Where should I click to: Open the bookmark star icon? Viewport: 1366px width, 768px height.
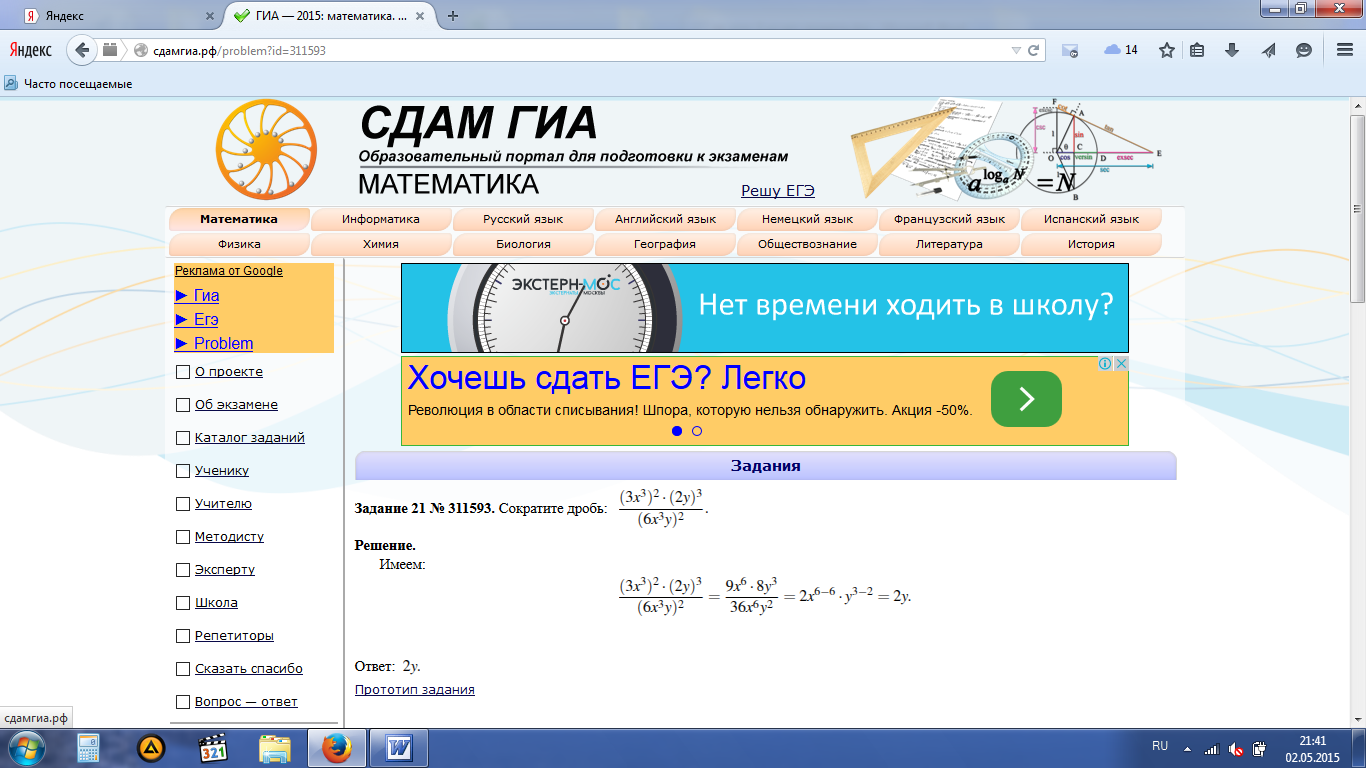pos(1166,50)
